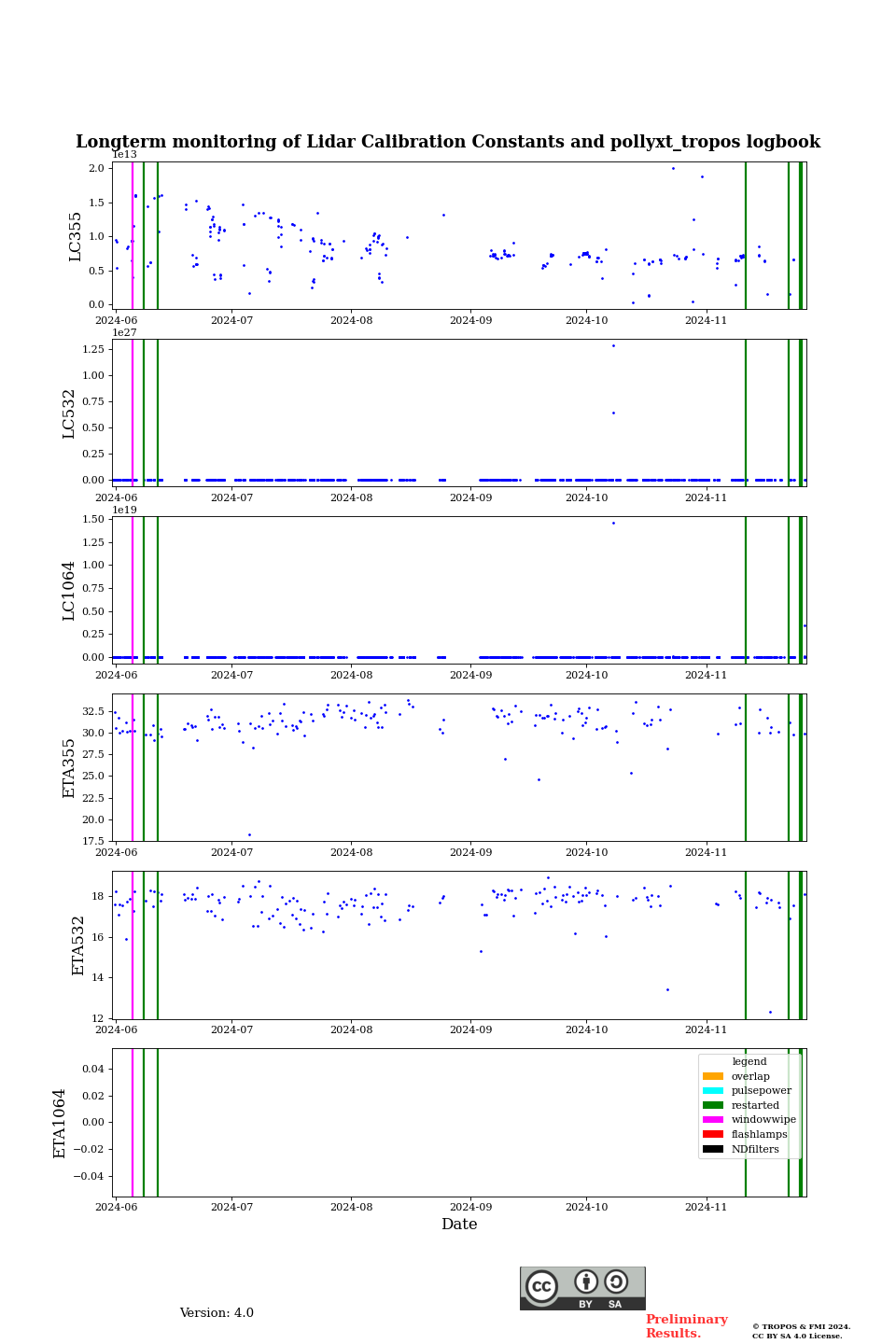
Task: Click the LC355 y-axis label
Action: pyautogui.click(x=76, y=236)
